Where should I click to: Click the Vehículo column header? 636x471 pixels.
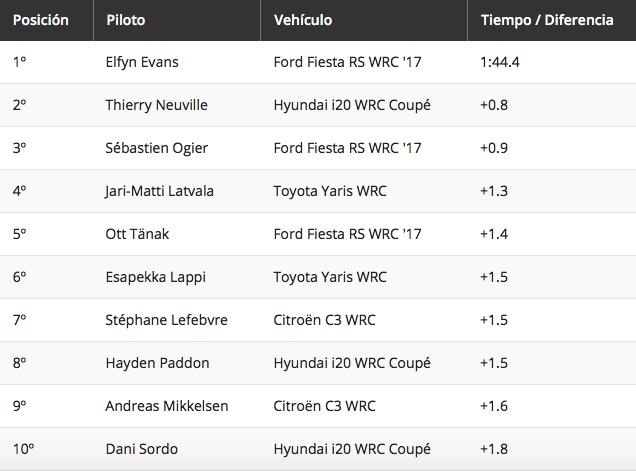coord(303,20)
